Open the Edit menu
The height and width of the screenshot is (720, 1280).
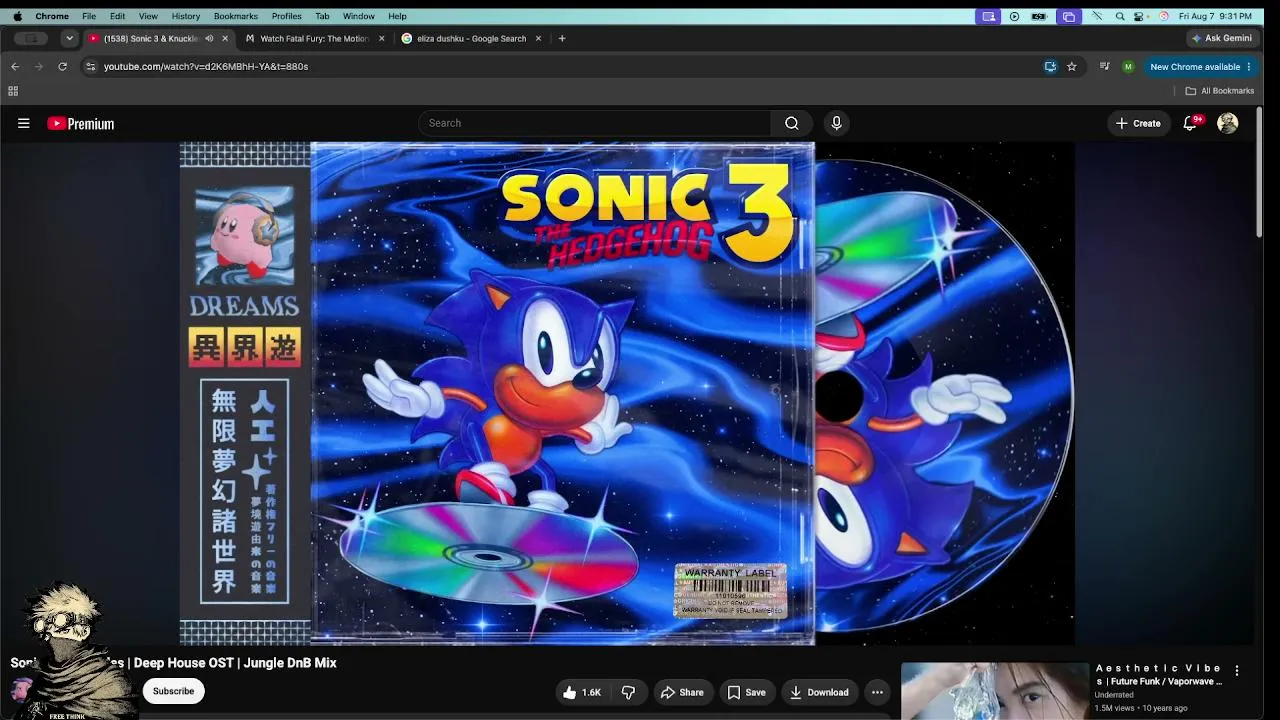(x=118, y=16)
